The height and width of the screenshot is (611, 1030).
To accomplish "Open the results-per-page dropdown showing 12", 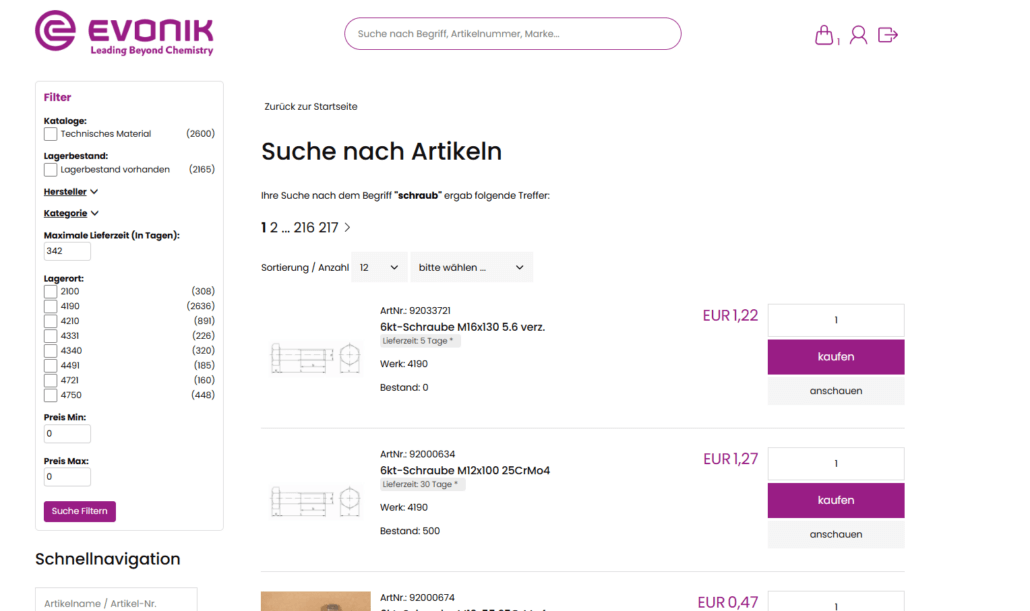I will [379, 267].
